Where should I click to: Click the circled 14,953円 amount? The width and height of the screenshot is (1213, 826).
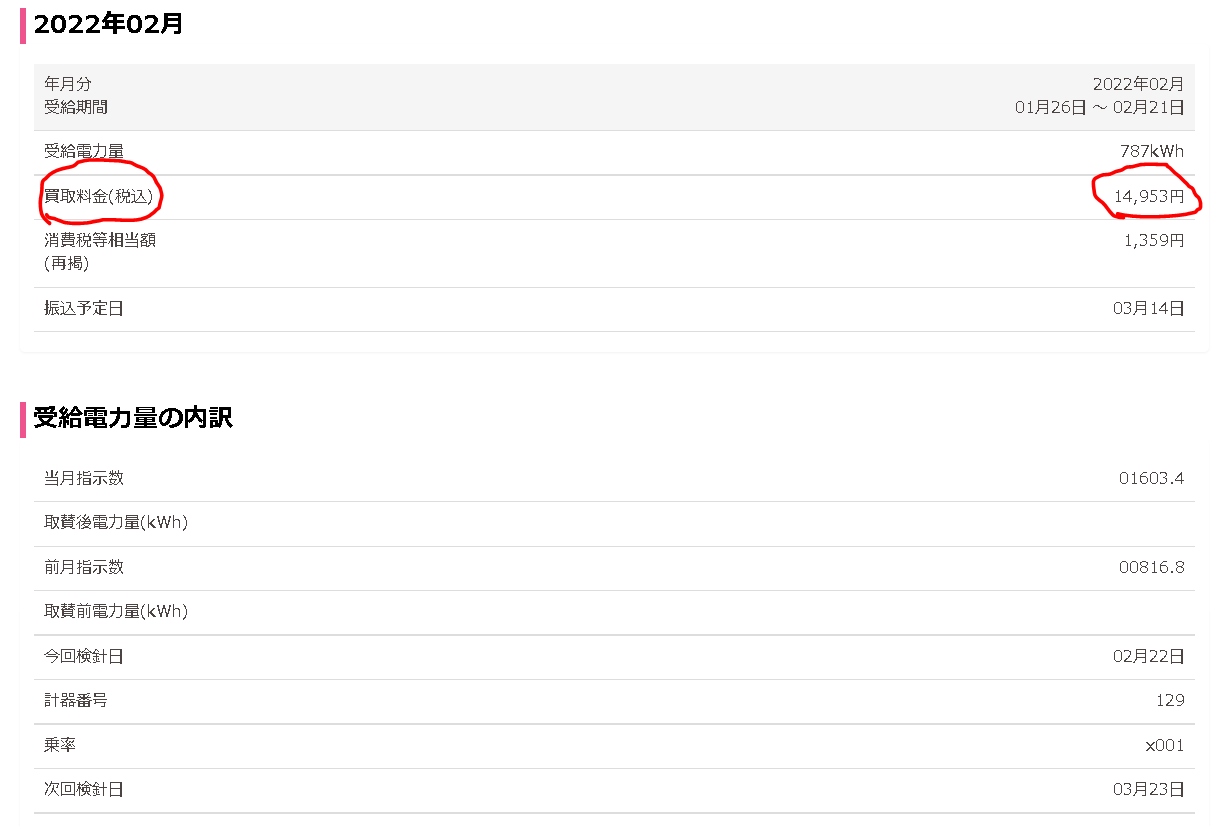click(1148, 197)
